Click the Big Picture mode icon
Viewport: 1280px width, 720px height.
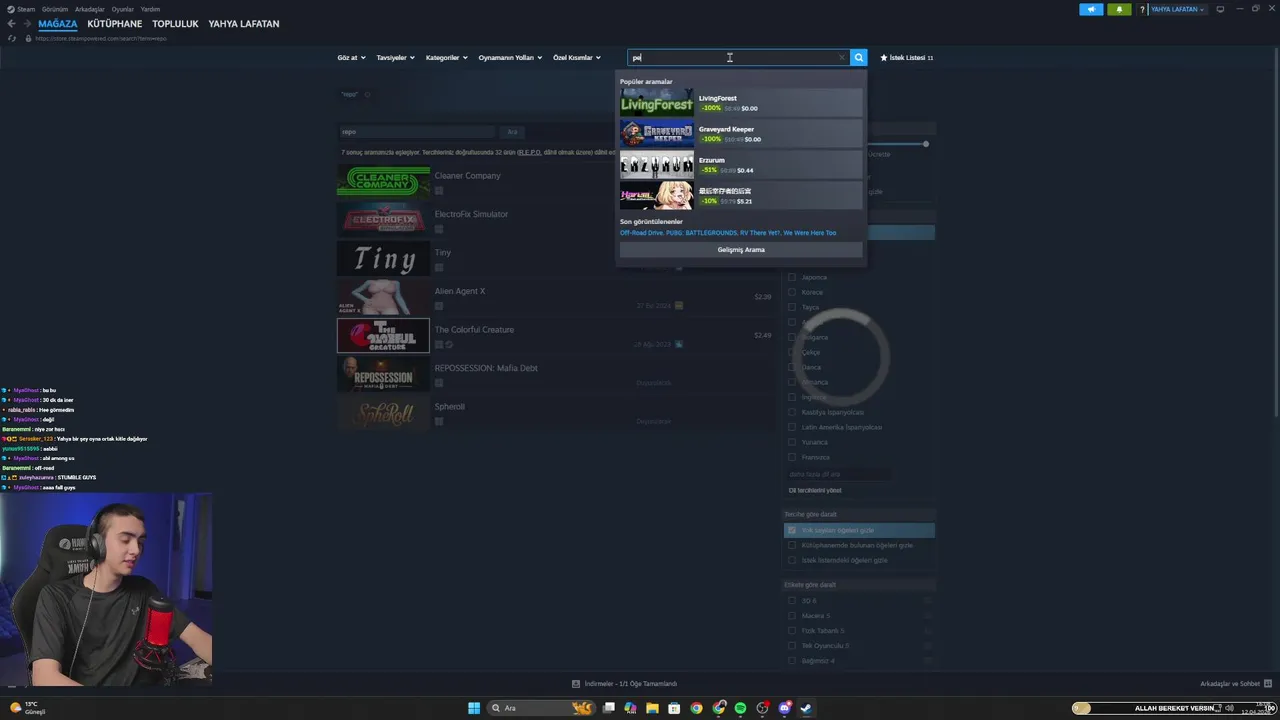pos(1220,9)
